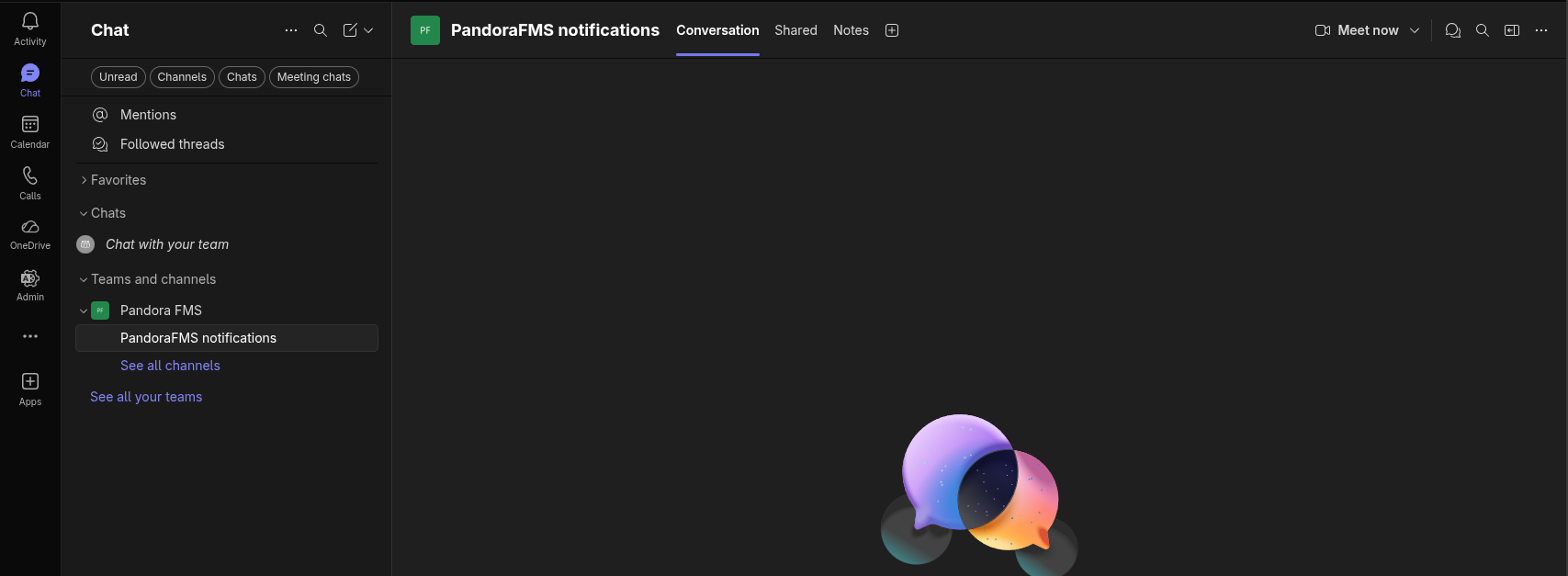Toggle the Unread filter

click(118, 77)
